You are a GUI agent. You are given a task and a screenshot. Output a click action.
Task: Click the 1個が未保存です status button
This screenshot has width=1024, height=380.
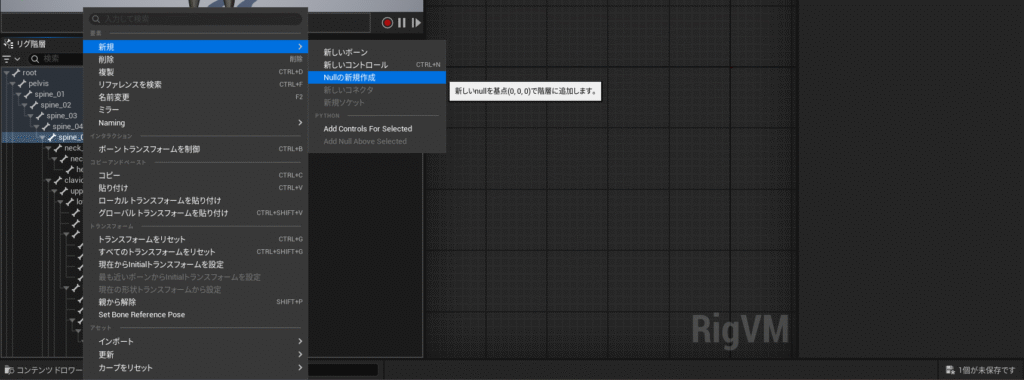pyautogui.click(x=980, y=370)
